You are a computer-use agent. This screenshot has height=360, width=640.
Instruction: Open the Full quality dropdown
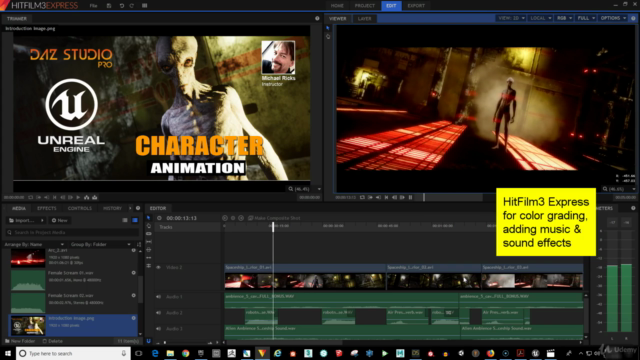[x=586, y=18]
